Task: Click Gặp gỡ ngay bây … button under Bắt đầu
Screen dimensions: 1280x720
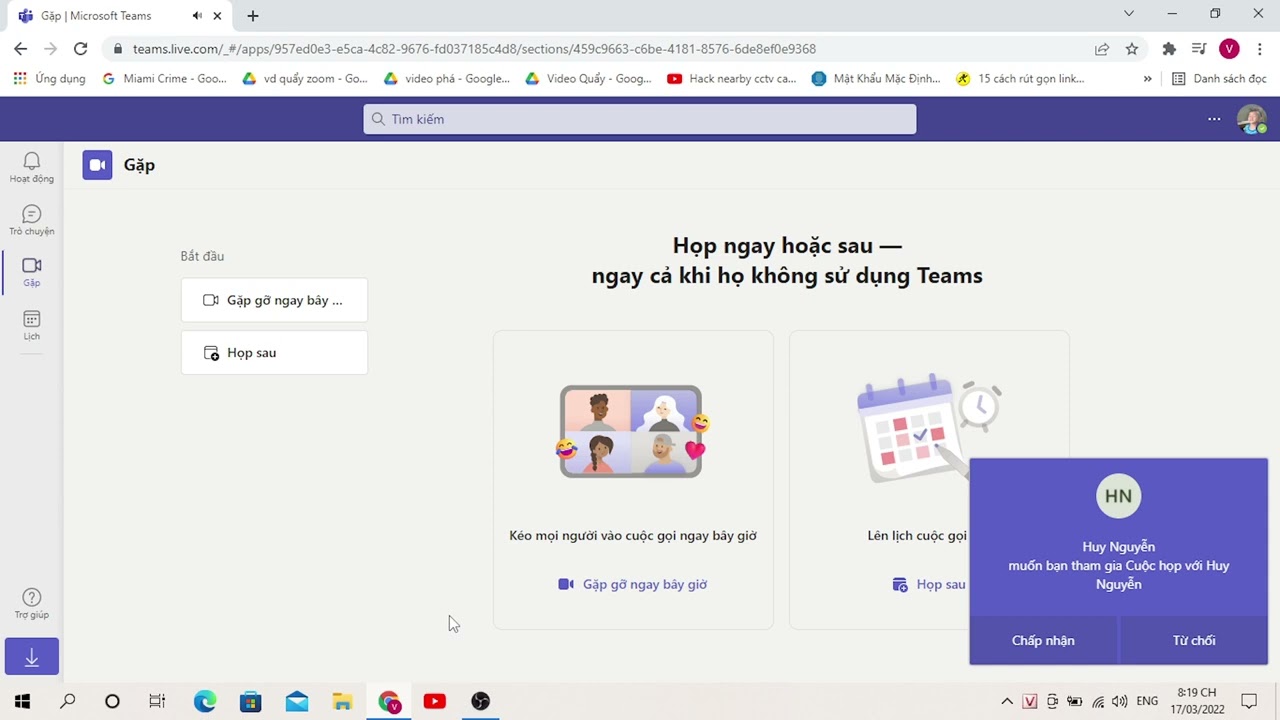Action: click(x=274, y=300)
